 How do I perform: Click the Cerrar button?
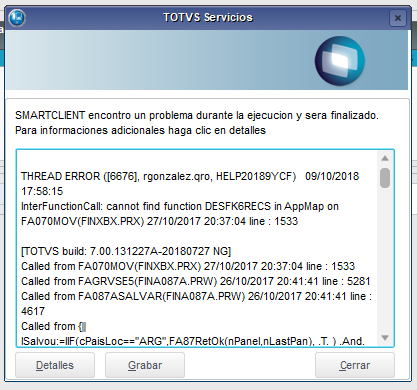tap(355, 365)
